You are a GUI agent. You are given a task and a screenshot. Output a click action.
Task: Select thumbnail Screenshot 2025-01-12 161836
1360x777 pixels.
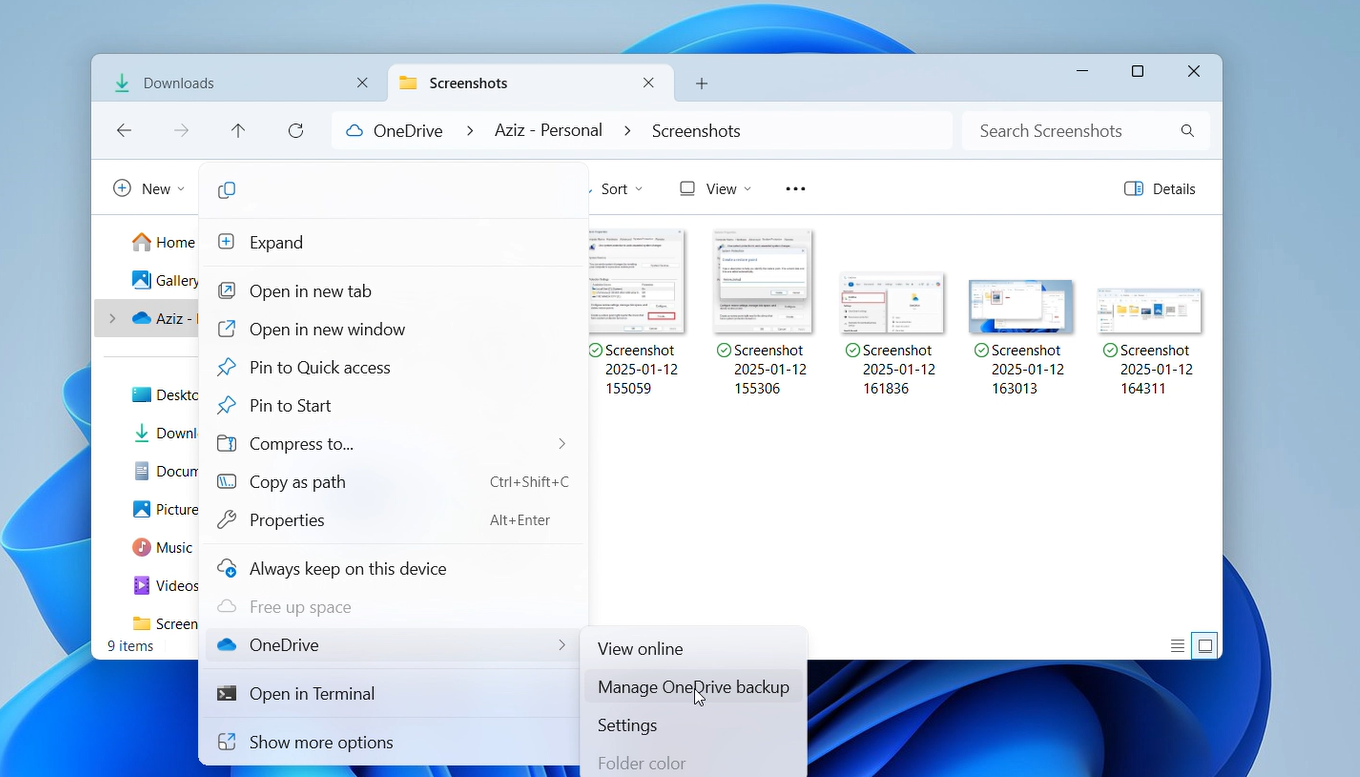tap(891, 303)
